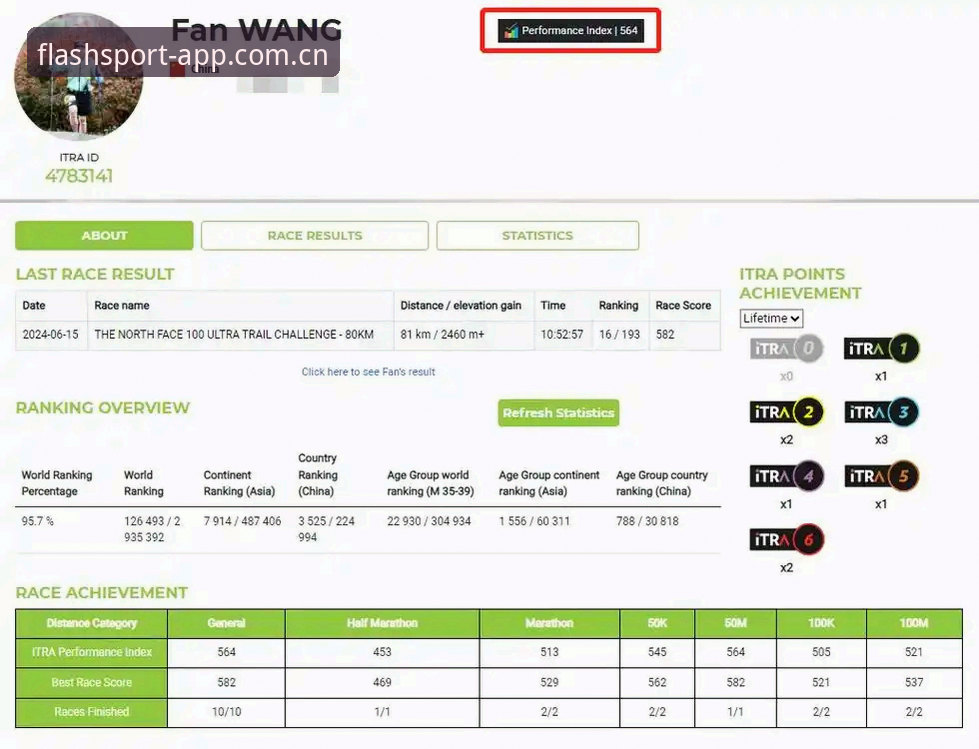The height and width of the screenshot is (749, 979).
Task: Click the Performance Index 564 badge
Action: 571,31
